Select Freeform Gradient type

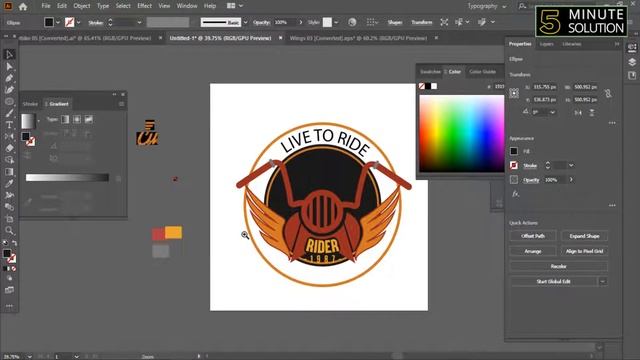click(x=89, y=119)
